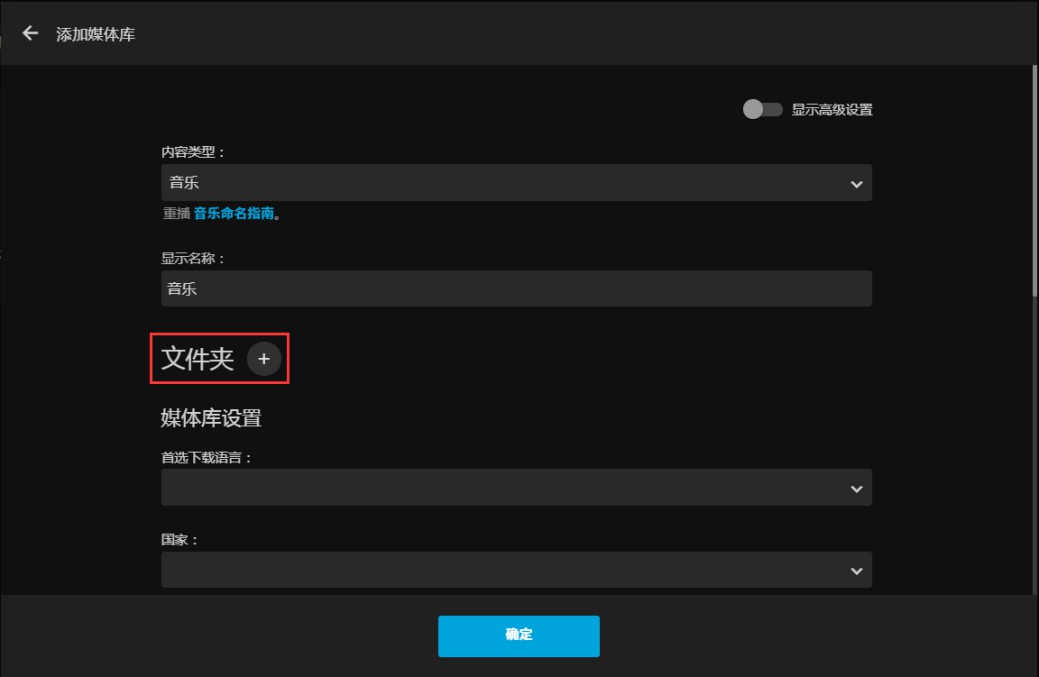Screen dimensions: 1039x677
Task: Go back using the arrow beside 添加媒体库
Action: click(30, 33)
